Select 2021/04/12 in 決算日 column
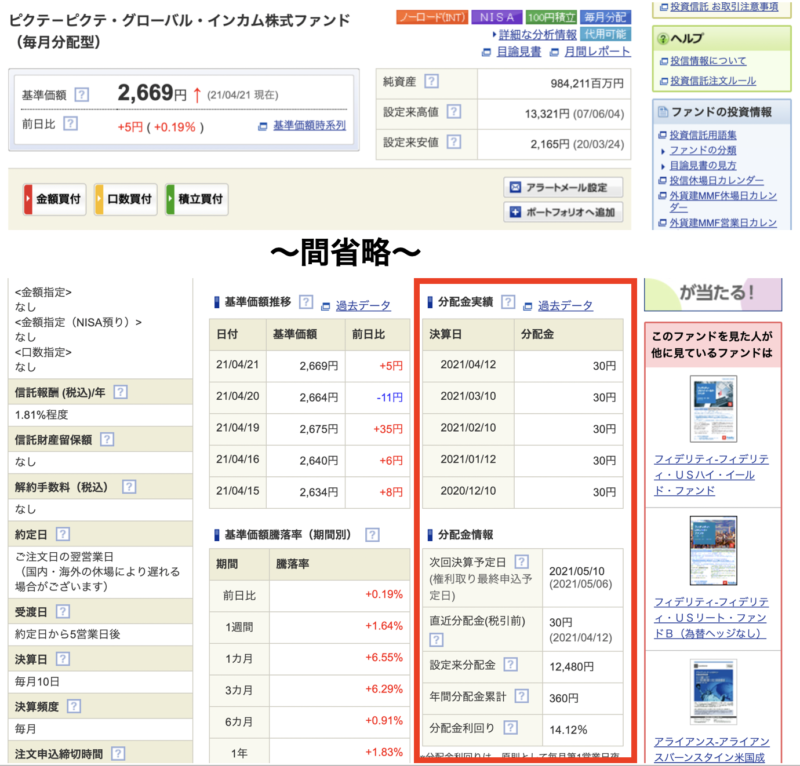Screen dimensions: 800x766 (x=468, y=364)
